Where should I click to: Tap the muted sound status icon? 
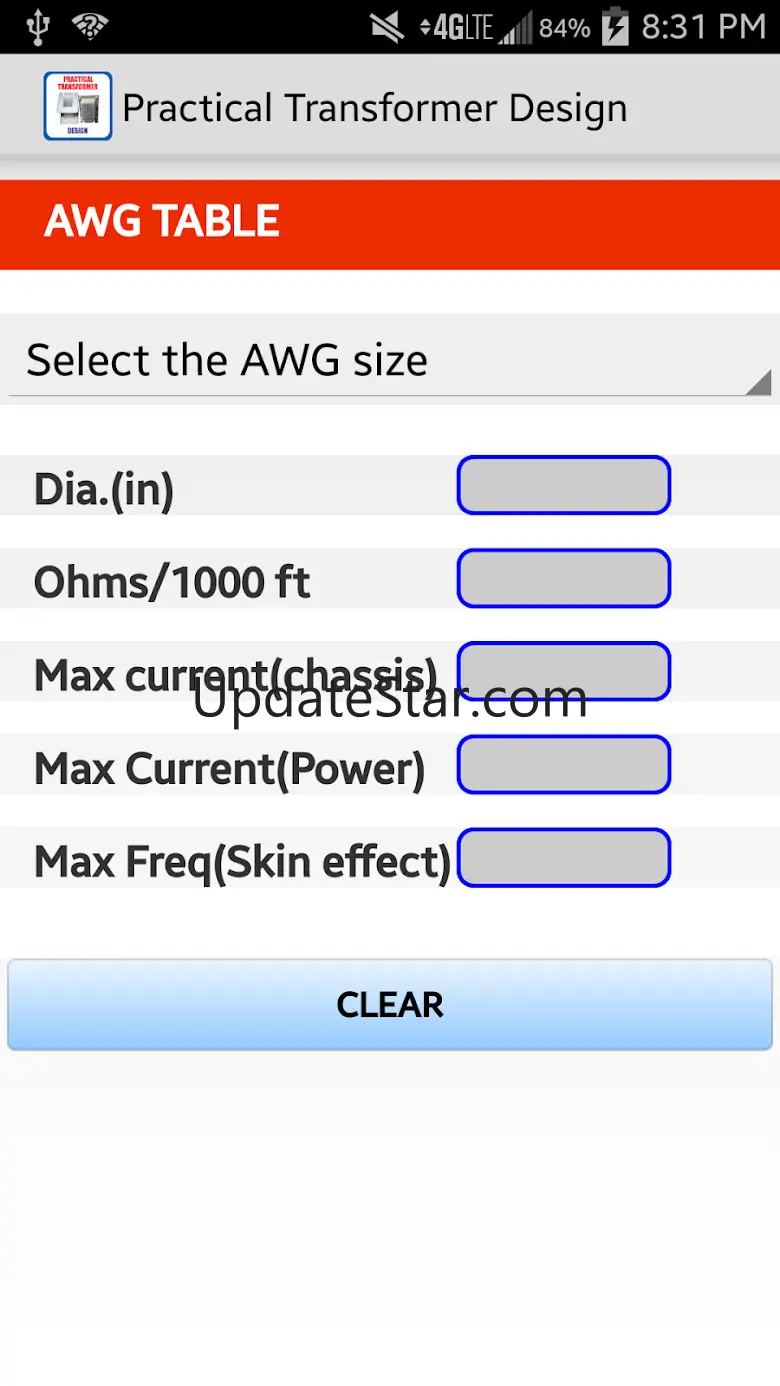[x=388, y=28]
